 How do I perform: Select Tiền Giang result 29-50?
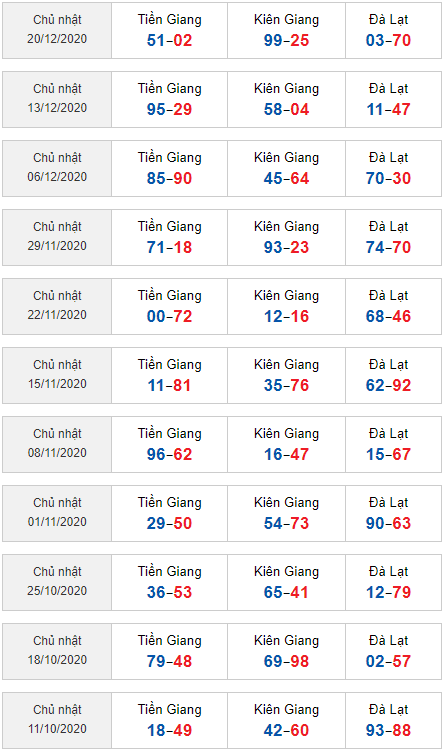[x=170, y=523]
